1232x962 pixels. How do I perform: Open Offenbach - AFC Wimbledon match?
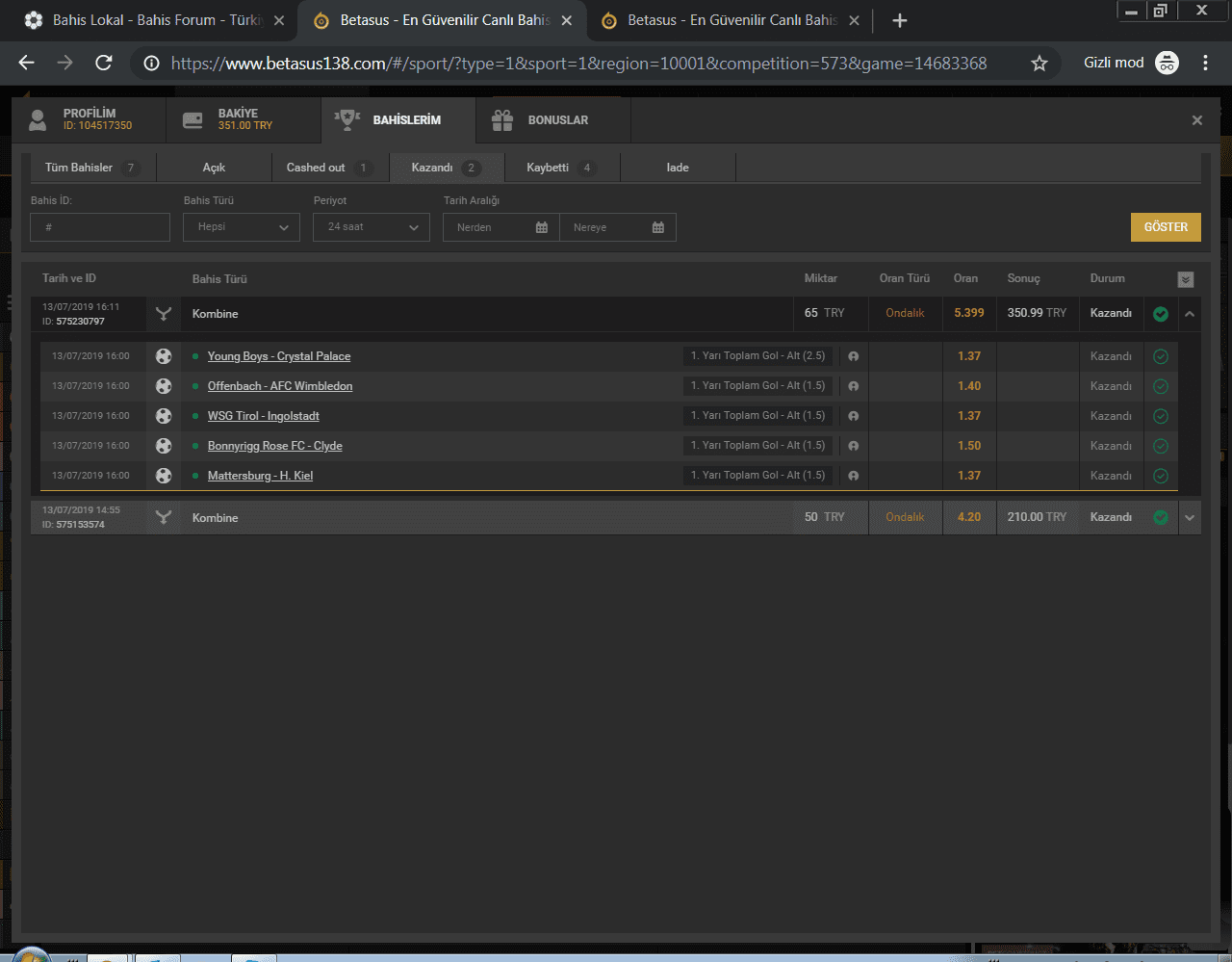pos(280,386)
